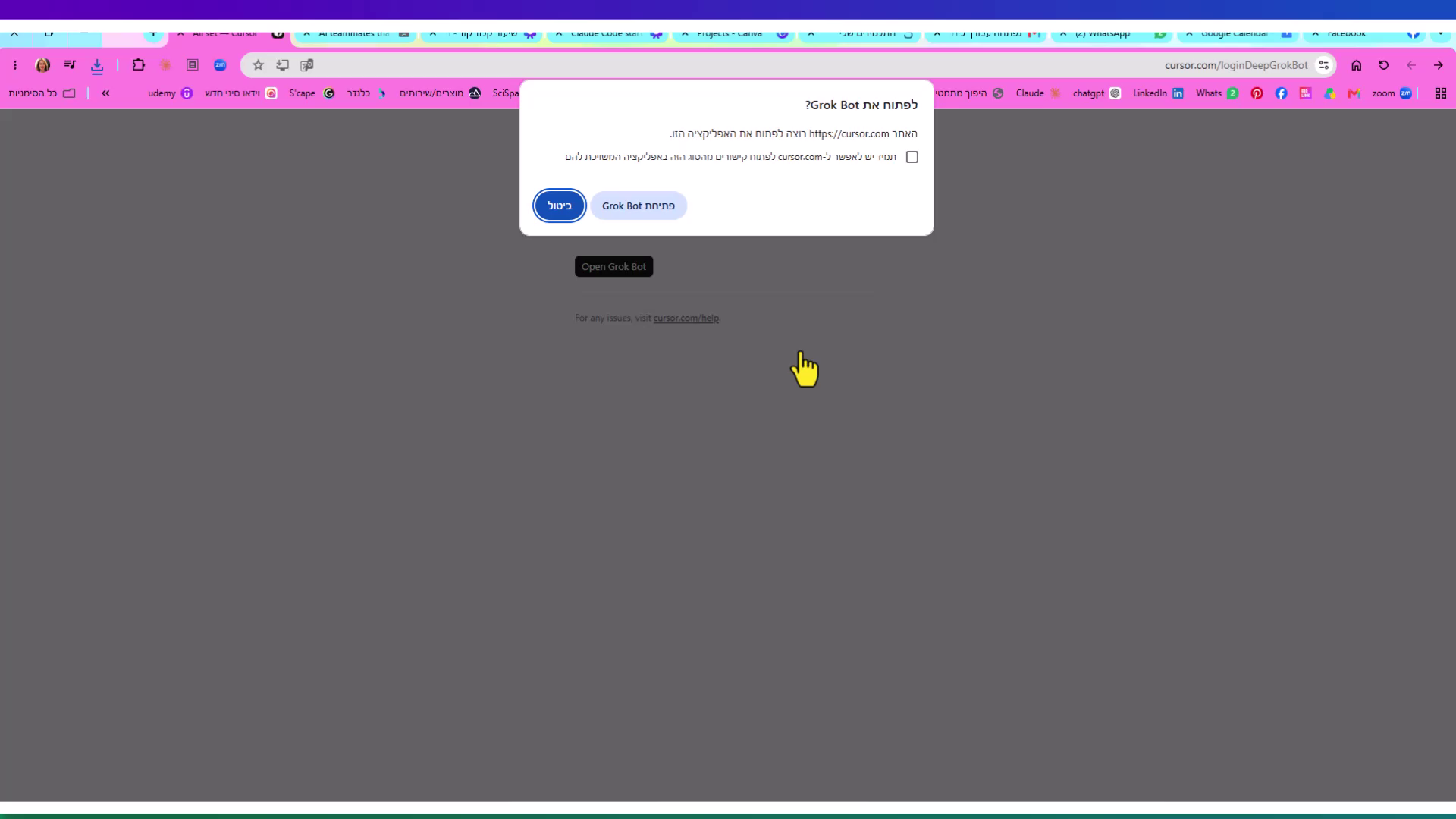Viewport: 1456px width, 819px height.
Task: Open the מוצרים/שירותים bookmark
Action: (x=440, y=93)
